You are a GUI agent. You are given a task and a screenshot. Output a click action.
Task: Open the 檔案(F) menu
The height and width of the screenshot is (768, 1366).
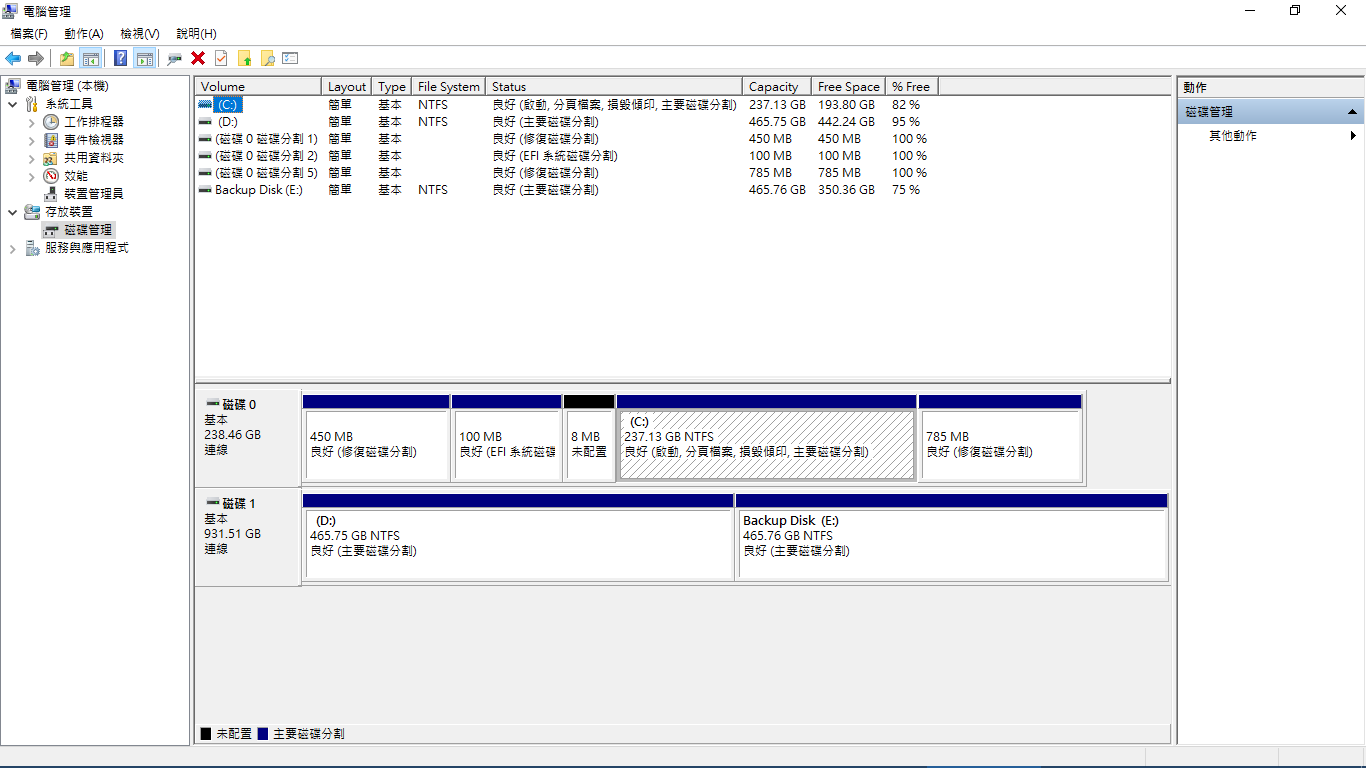coord(29,34)
